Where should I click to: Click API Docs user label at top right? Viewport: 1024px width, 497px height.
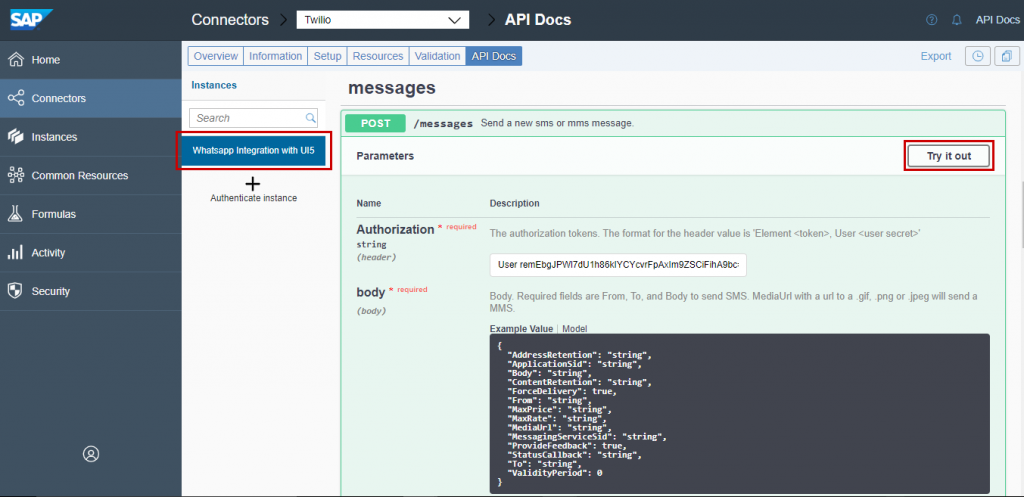click(x=997, y=20)
